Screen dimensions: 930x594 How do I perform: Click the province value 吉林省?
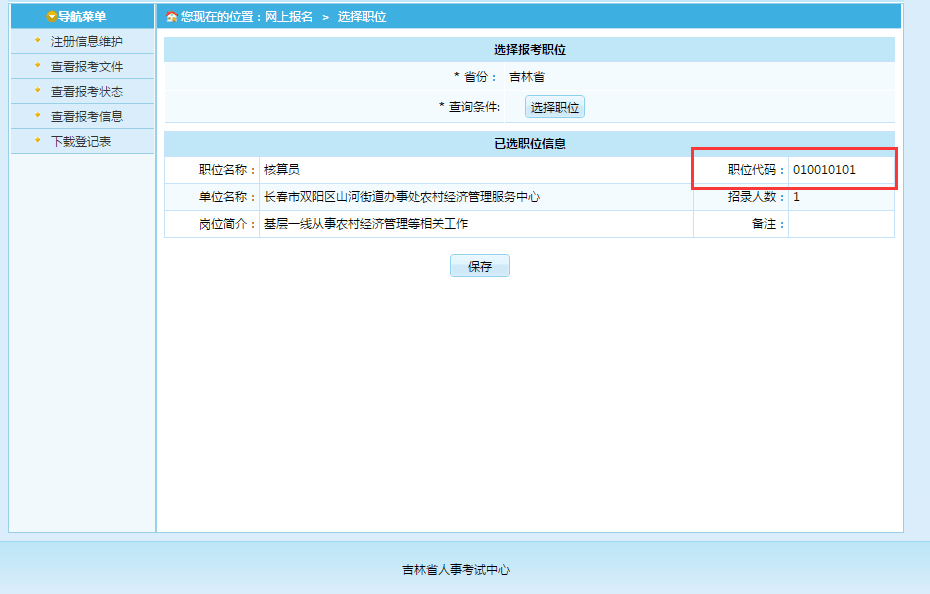pyautogui.click(x=527, y=77)
